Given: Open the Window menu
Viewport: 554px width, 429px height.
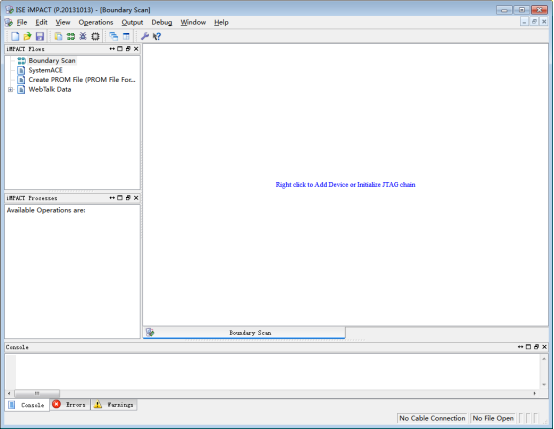Looking at the screenshot, I should click(193, 22).
